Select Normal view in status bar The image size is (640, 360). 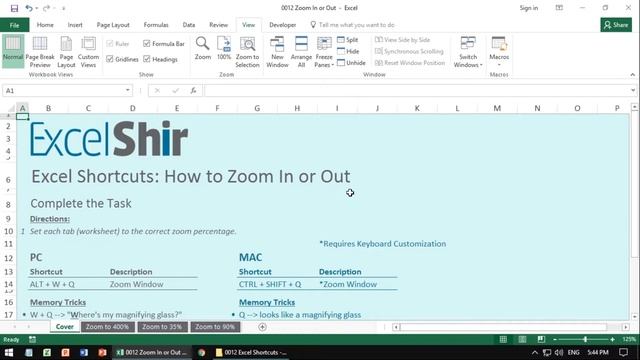(503, 339)
